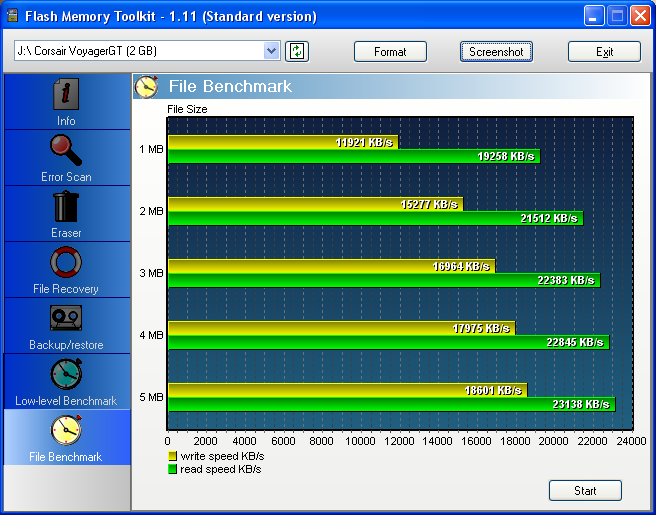Click the File Size axis title
Image resolution: width=656 pixels, height=515 pixels.
click(187, 109)
